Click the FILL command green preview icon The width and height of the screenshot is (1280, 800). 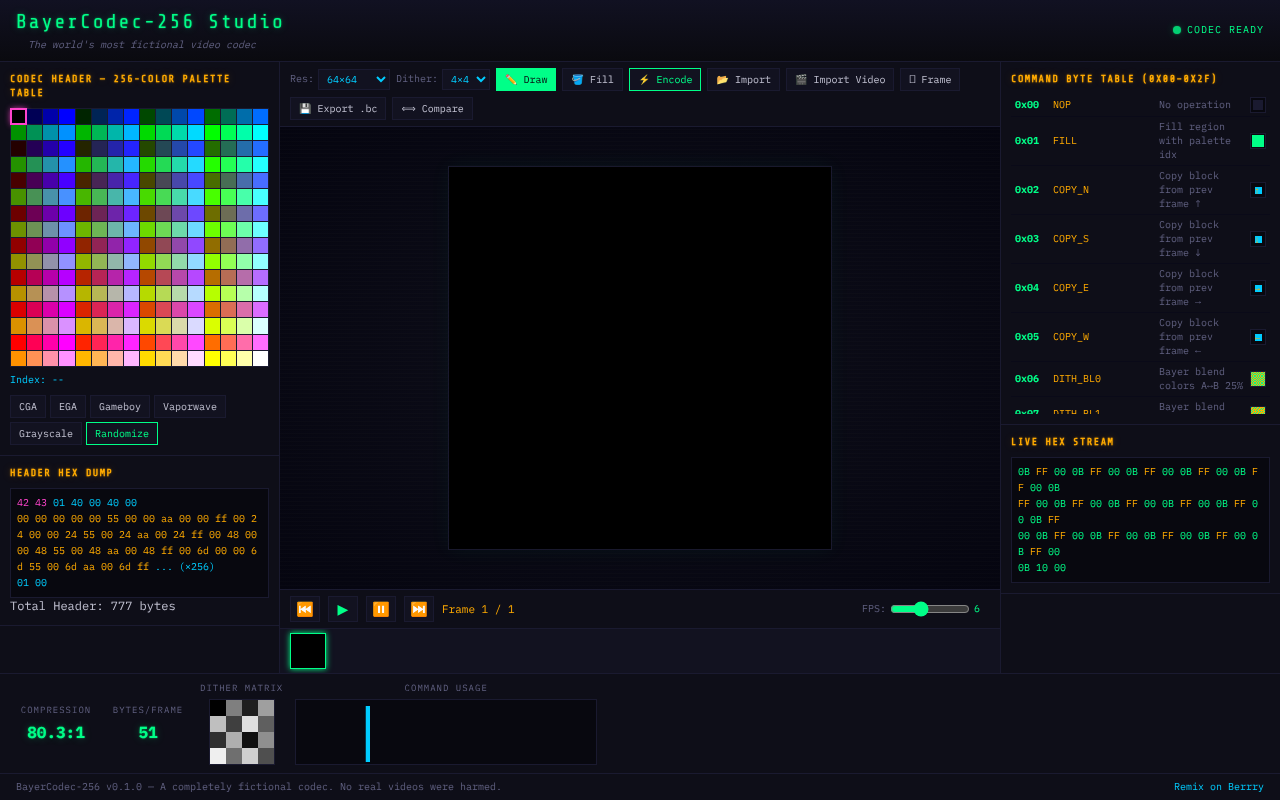coord(1258,141)
